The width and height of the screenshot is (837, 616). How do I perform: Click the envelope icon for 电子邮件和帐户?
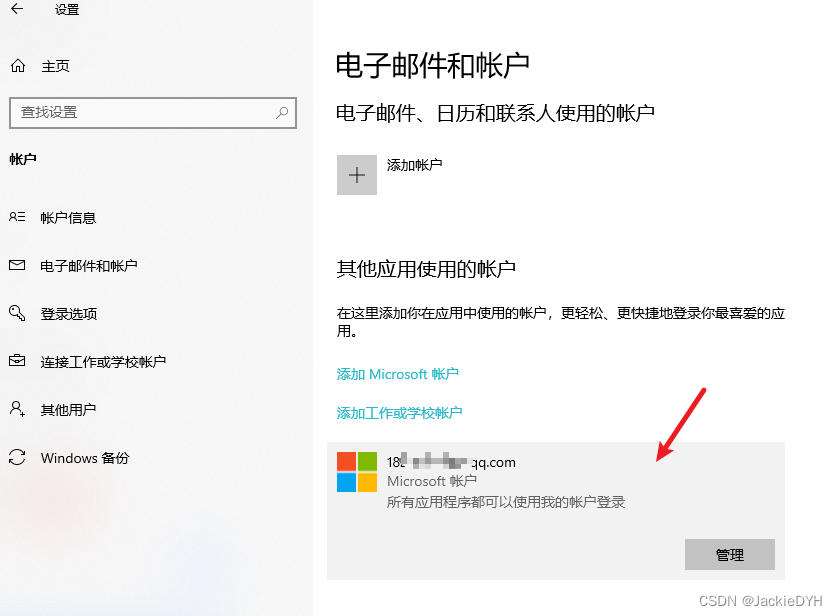point(17,265)
